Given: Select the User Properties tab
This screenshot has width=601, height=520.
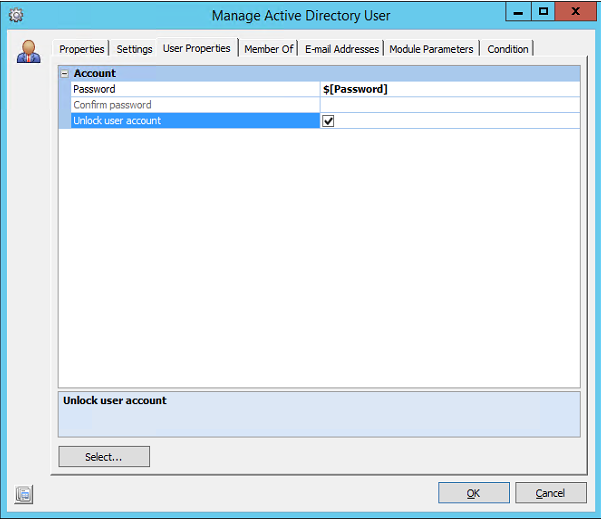Looking at the screenshot, I should (197, 48).
